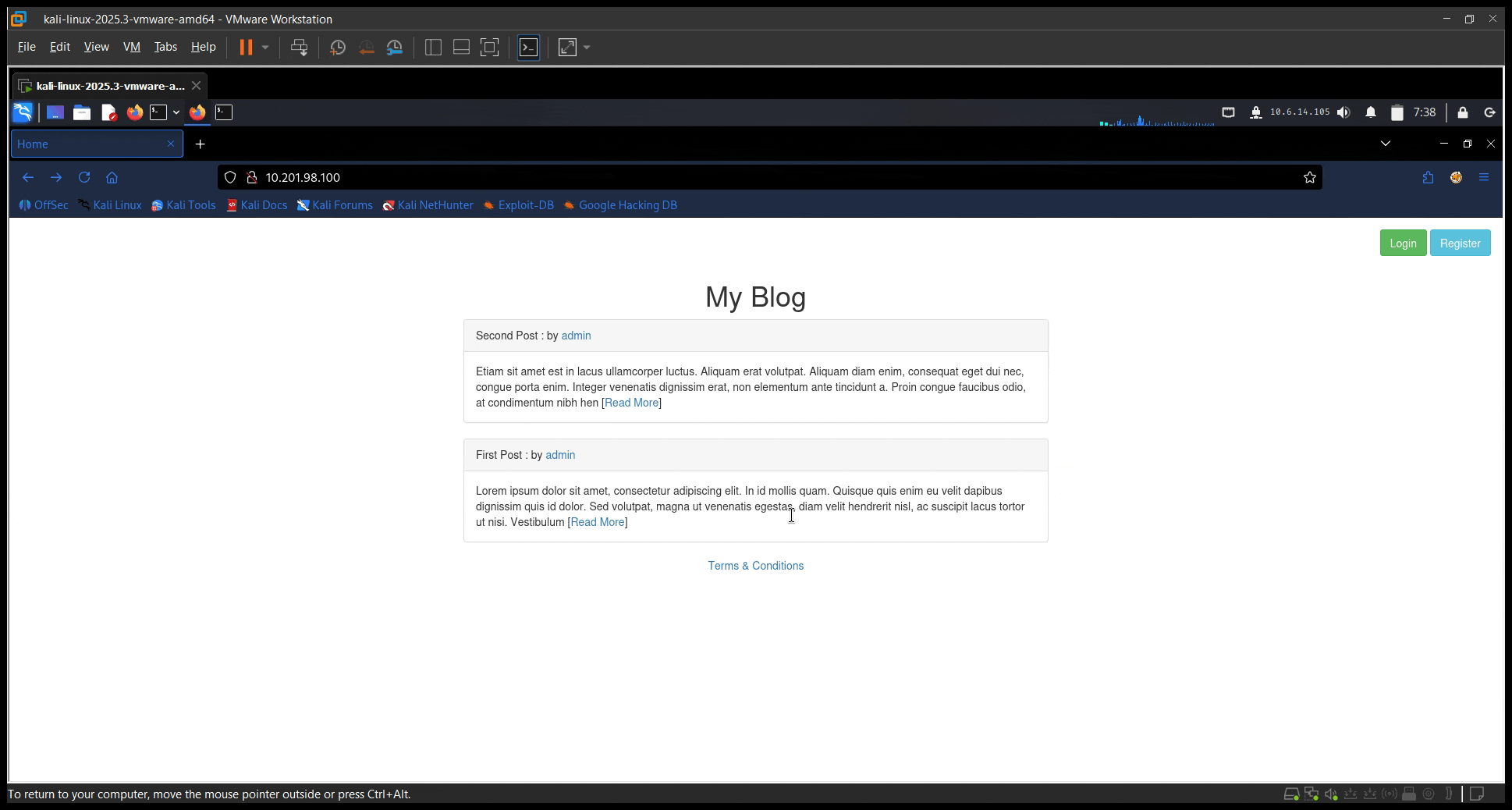Screen dimensions: 1512x810
Task: Open the Kali applications menu icon
Action: coord(23,112)
